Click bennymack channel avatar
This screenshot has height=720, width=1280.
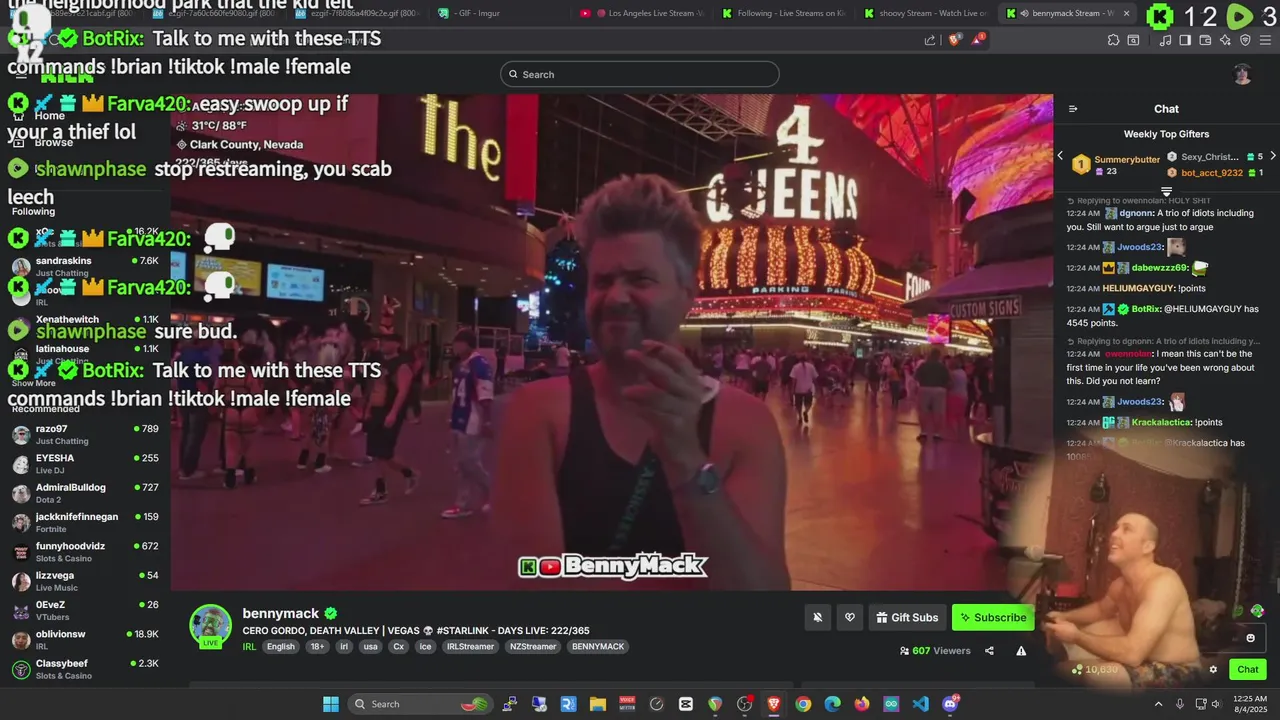(x=211, y=626)
